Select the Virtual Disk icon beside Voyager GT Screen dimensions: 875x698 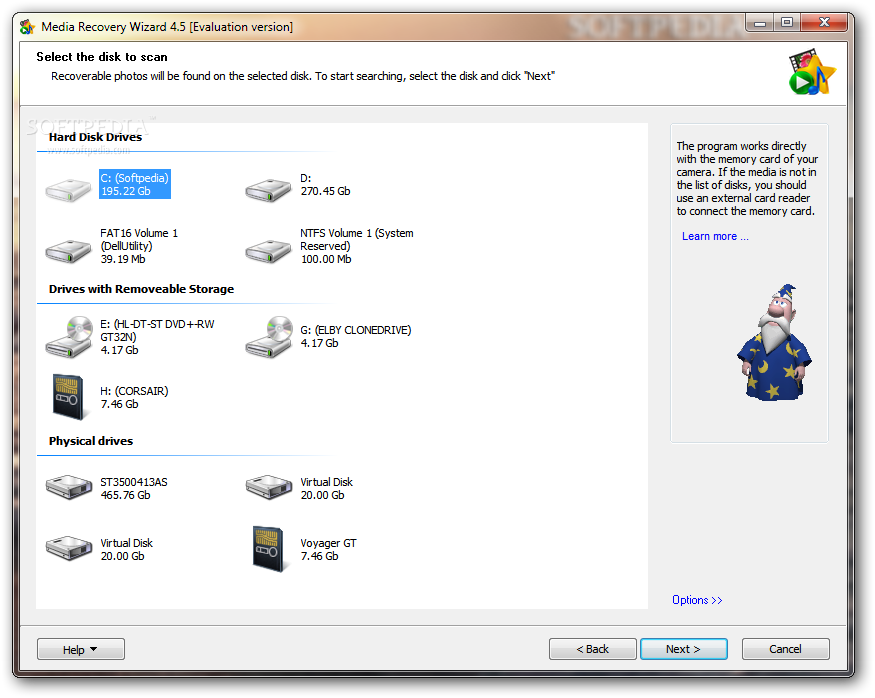click(69, 548)
